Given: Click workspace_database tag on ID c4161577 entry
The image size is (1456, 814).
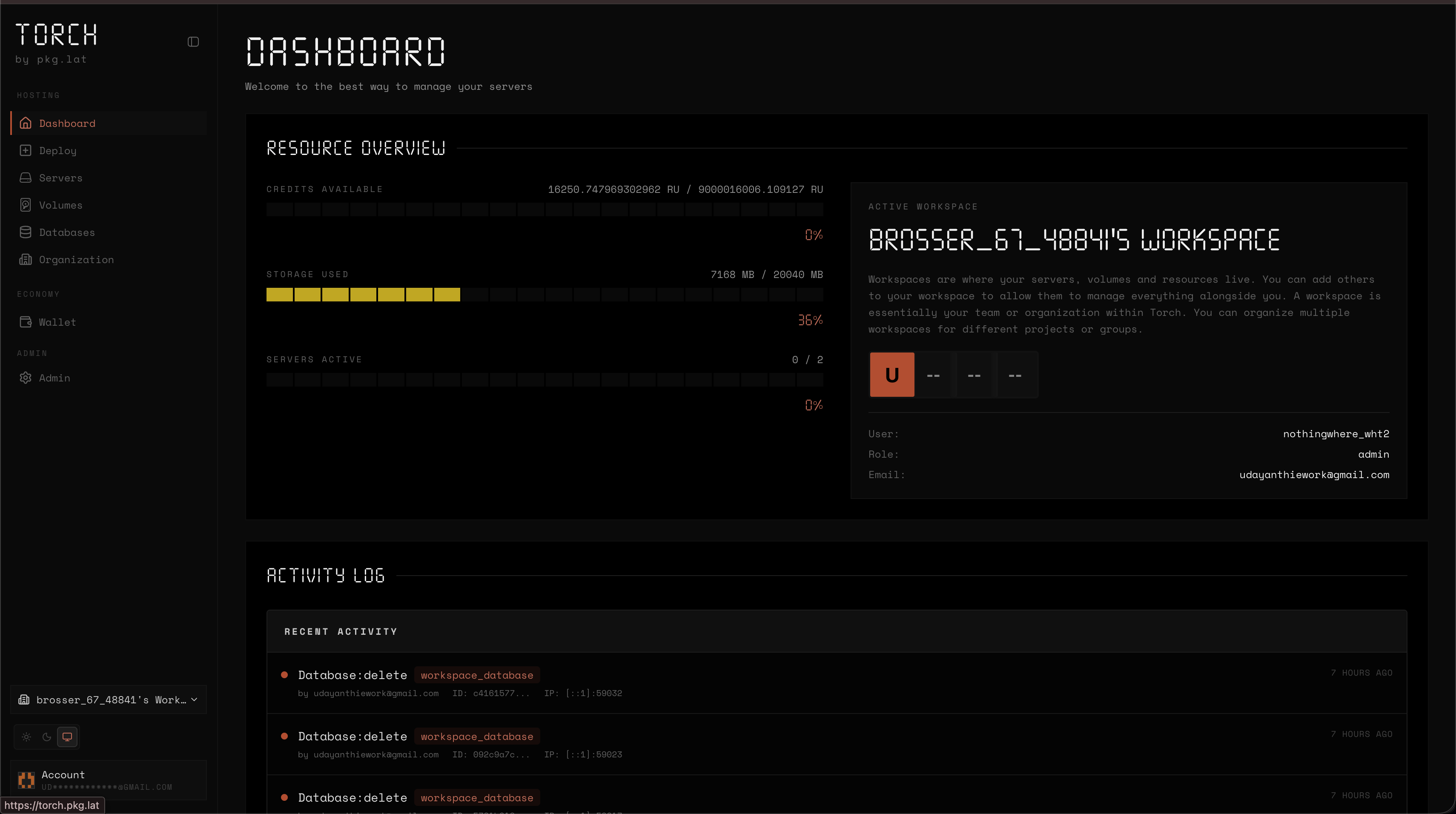Looking at the screenshot, I should (476, 675).
